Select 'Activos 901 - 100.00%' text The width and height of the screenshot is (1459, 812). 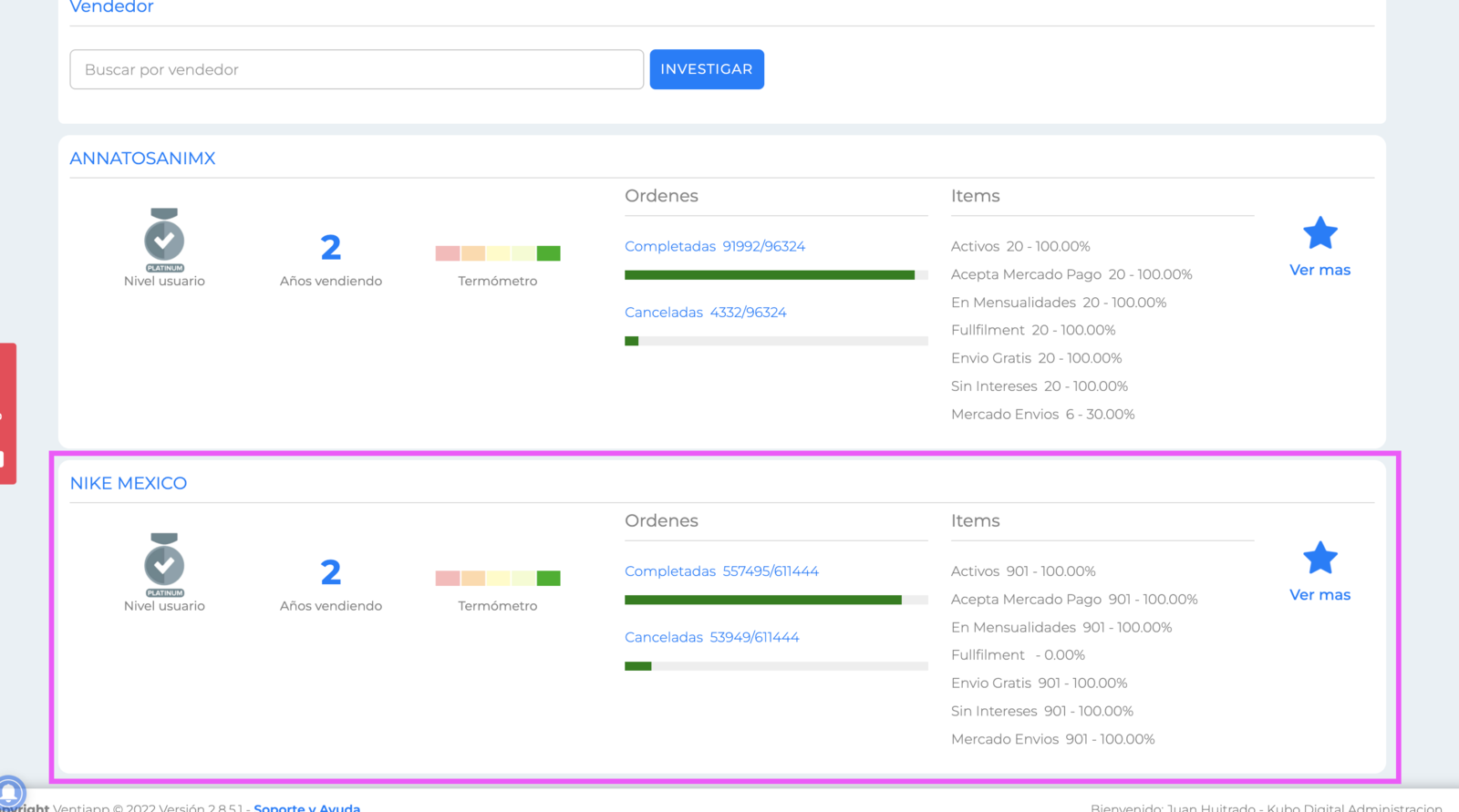pos(1023,570)
